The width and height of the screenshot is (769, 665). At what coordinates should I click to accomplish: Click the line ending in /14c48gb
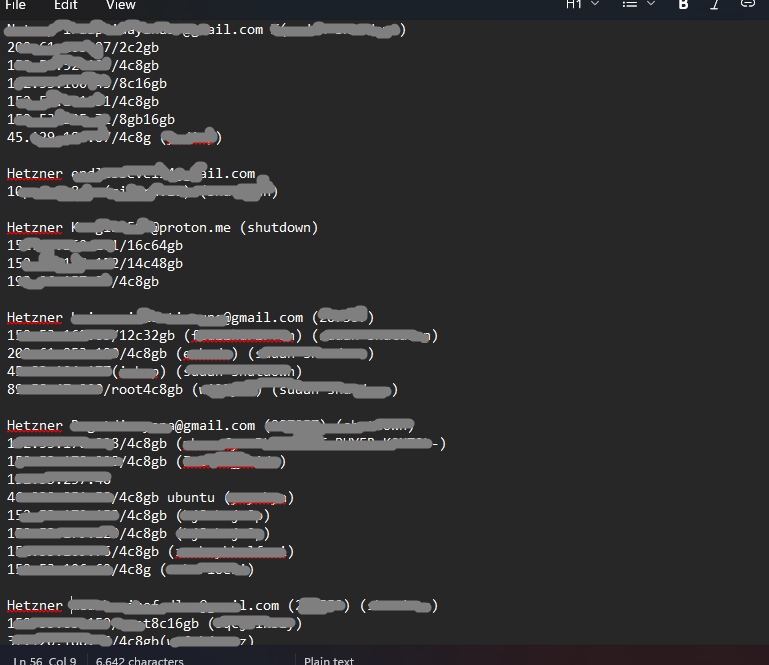pos(95,263)
